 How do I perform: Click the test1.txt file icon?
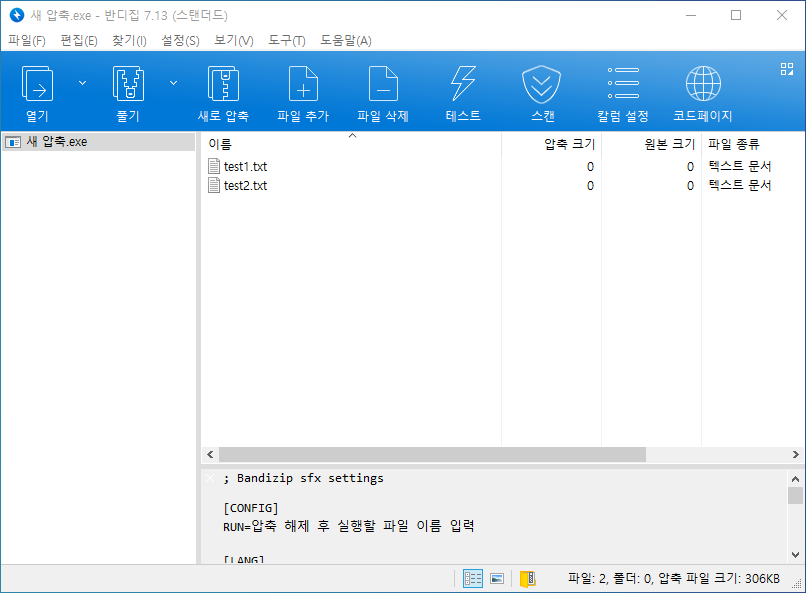[214, 166]
